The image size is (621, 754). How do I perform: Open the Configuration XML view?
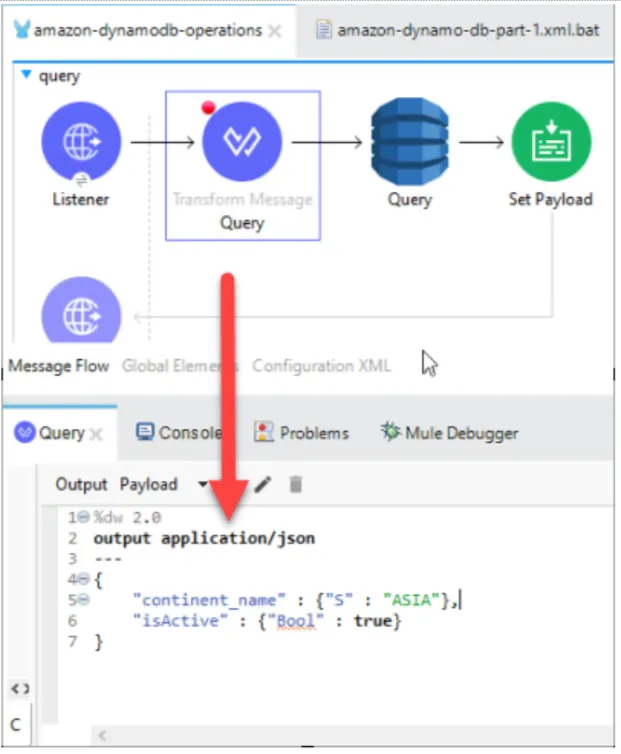coord(321,366)
